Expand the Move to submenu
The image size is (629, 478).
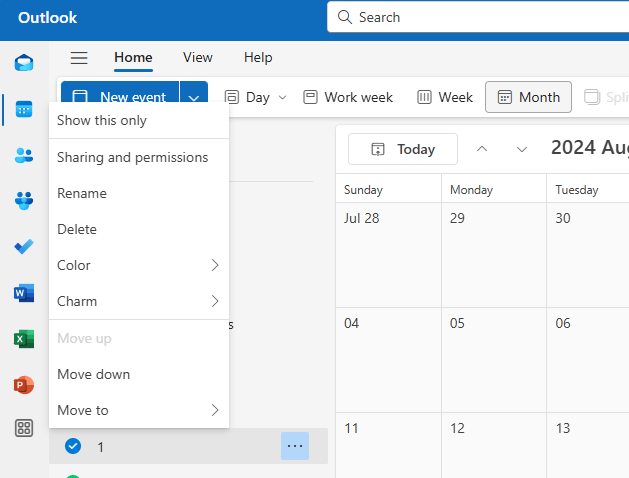pos(138,410)
